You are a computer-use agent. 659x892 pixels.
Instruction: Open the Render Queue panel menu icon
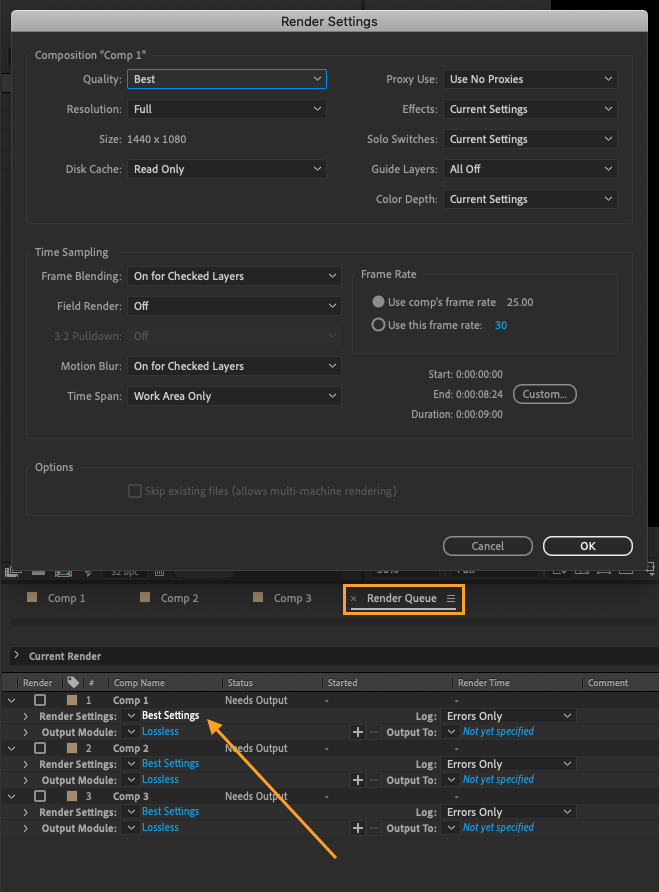[451, 598]
